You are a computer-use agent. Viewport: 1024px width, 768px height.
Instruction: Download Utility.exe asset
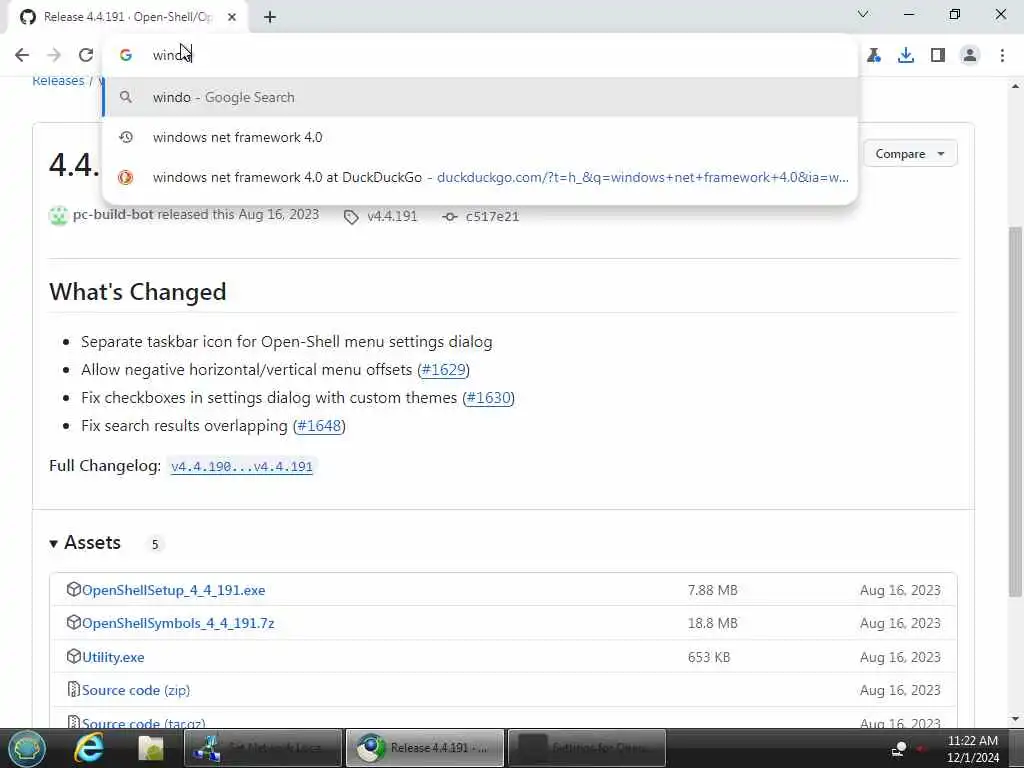click(x=113, y=657)
